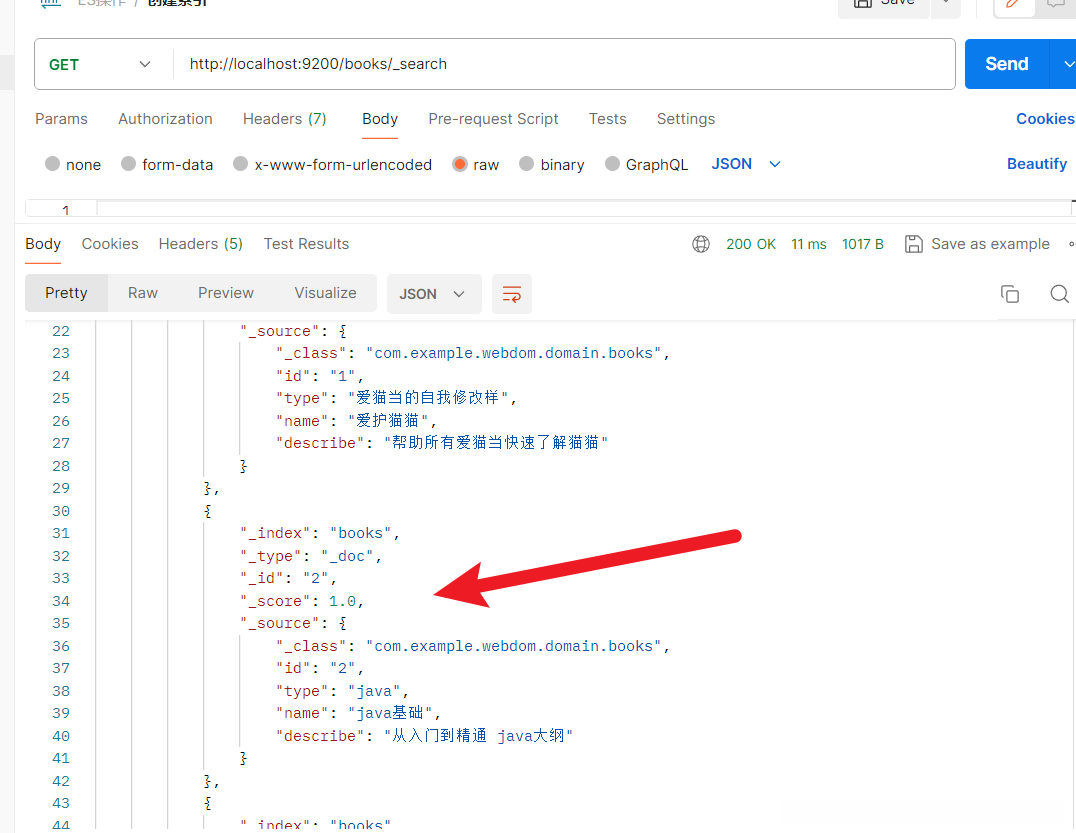Click line number 30 in gutter
The image size is (1076, 833).
[60, 511]
